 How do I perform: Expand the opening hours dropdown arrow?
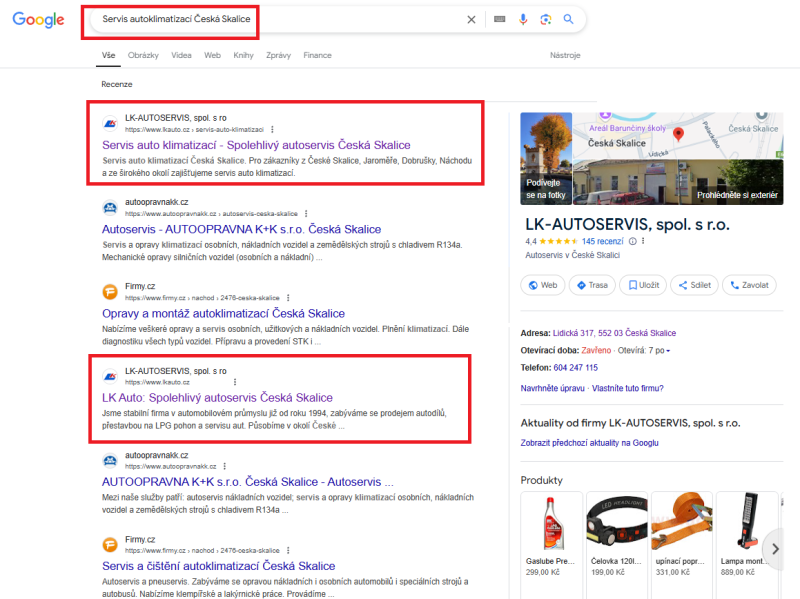(668, 351)
